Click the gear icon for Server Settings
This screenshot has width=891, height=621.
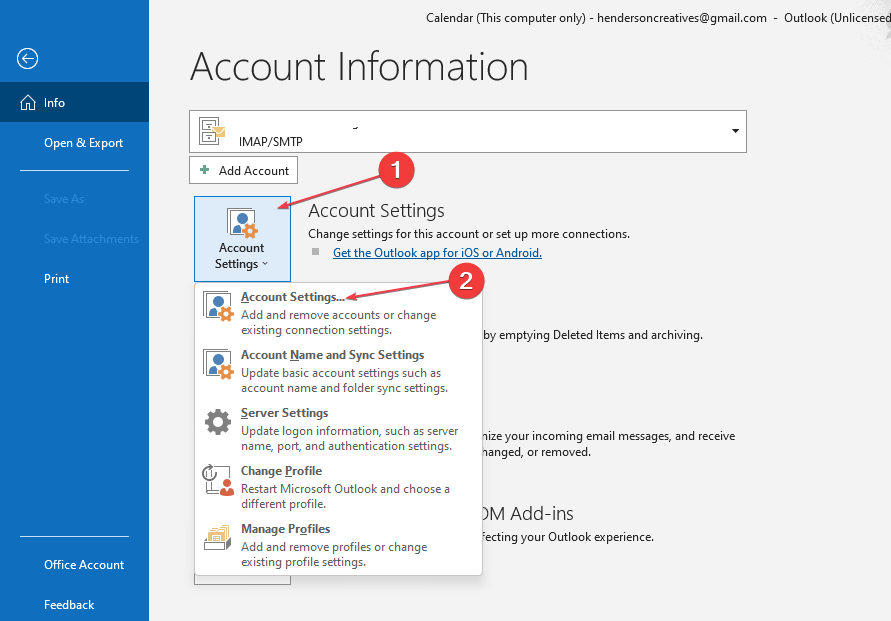(x=218, y=422)
